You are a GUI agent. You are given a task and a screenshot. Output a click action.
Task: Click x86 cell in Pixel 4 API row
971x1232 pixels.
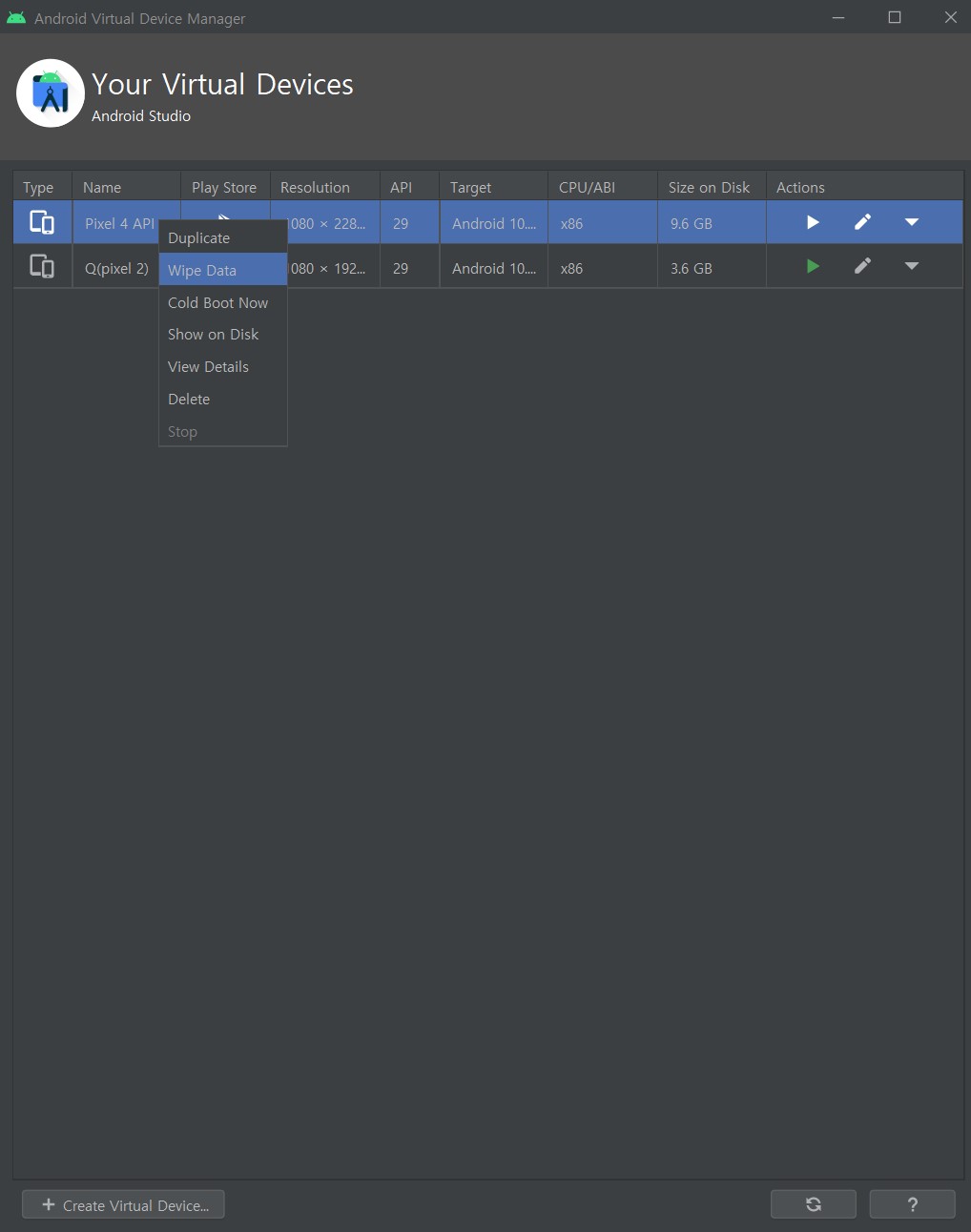pyautogui.click(x=602, y=223)
